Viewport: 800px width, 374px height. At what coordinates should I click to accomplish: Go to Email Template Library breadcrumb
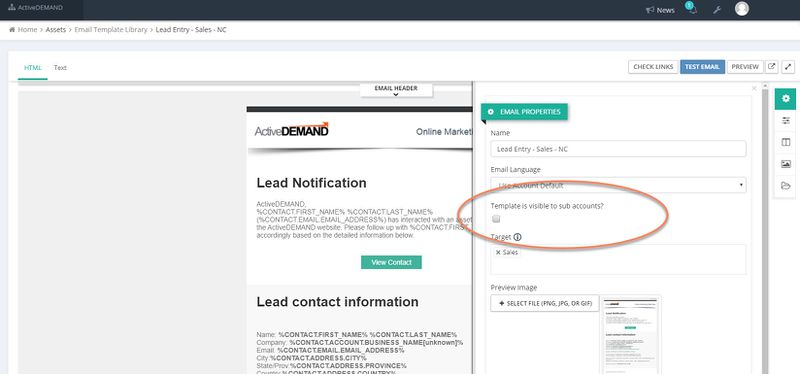pos(111,30)
